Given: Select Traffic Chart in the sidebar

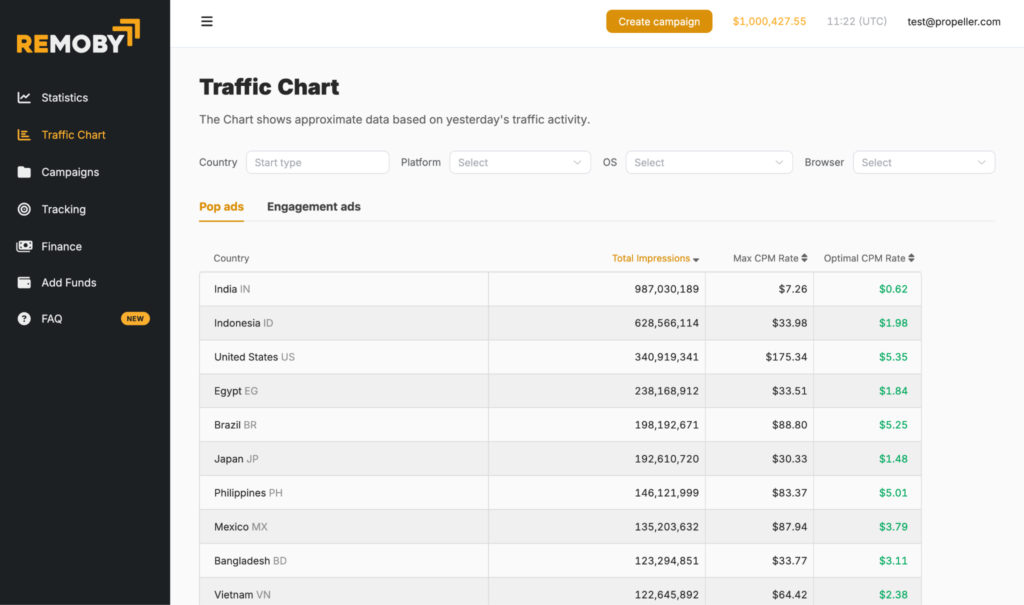Looking at the screenshot, I should pyautogui.click(x=73, y=135).
